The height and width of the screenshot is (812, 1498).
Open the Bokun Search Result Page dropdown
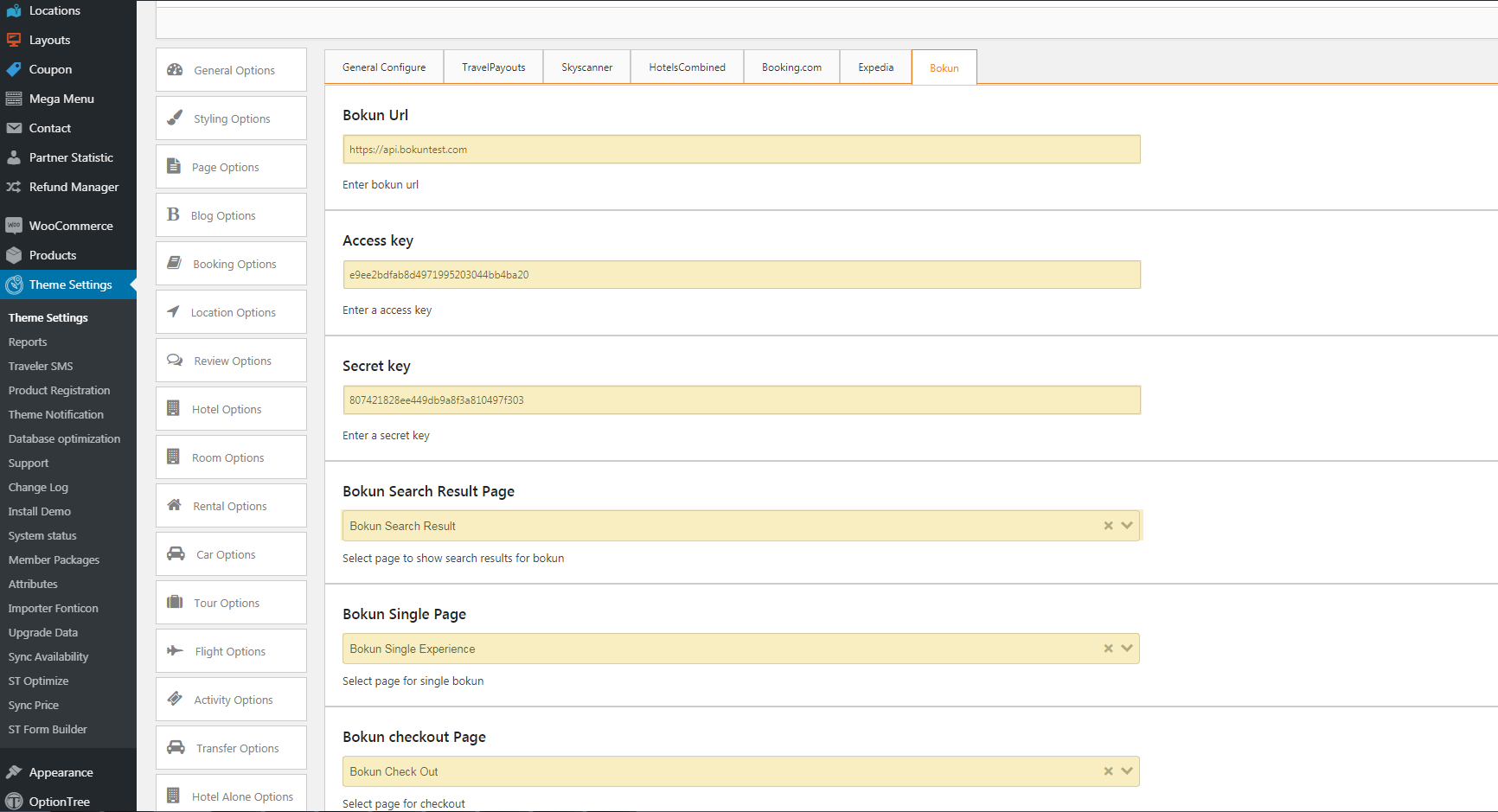(x=741, y=526)
